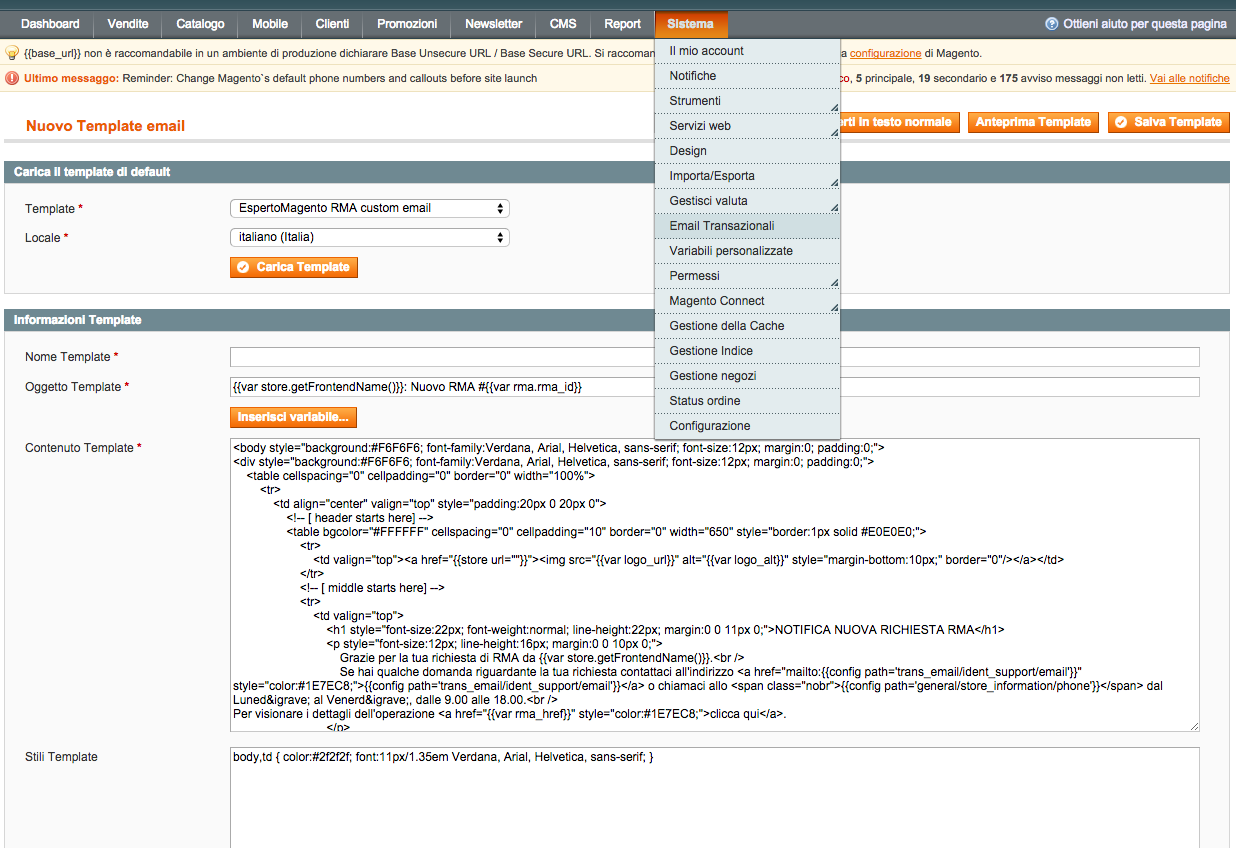Click Carica Template button

(x=293, y=268)
